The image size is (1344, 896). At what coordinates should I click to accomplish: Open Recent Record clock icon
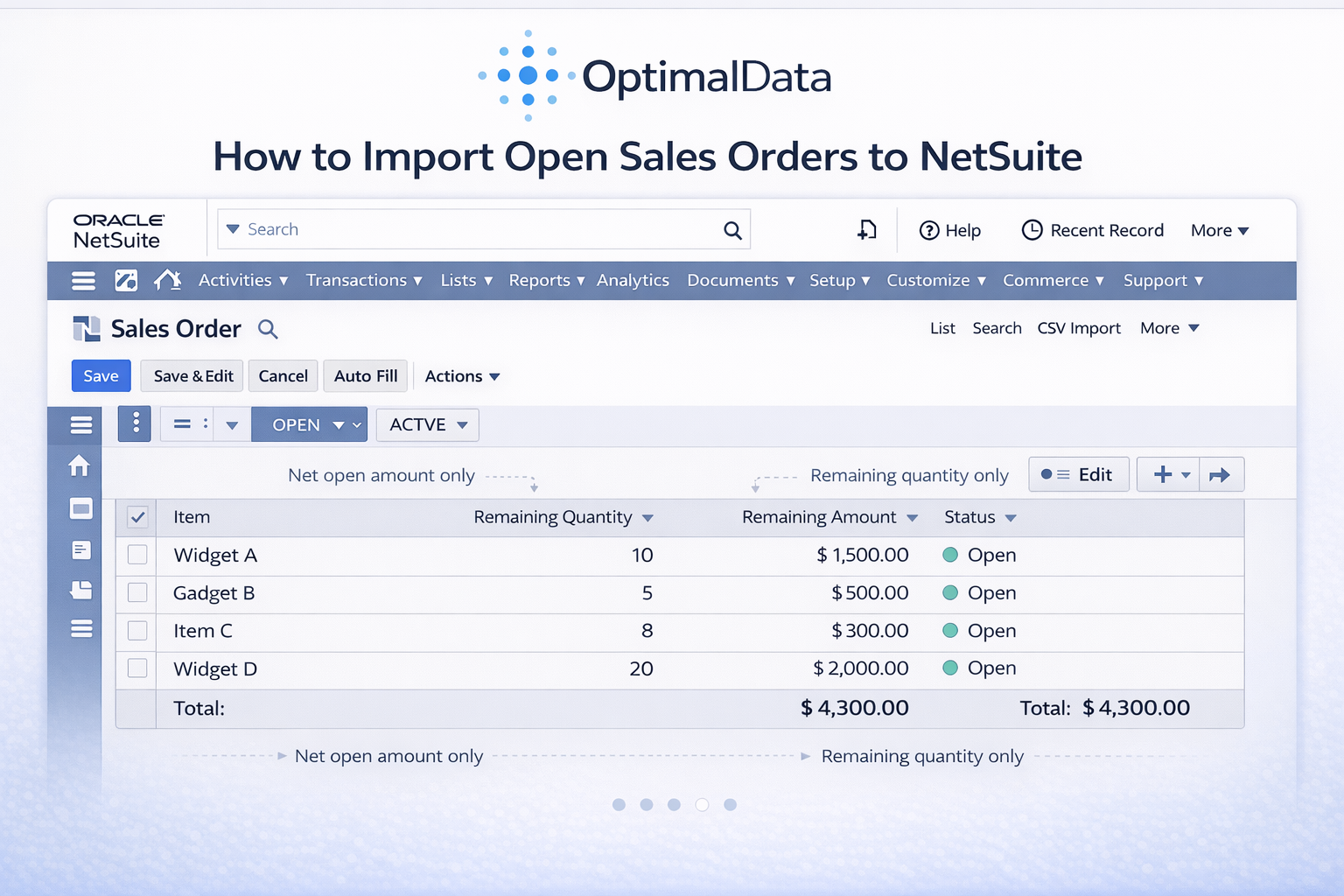coord(1032,230)
